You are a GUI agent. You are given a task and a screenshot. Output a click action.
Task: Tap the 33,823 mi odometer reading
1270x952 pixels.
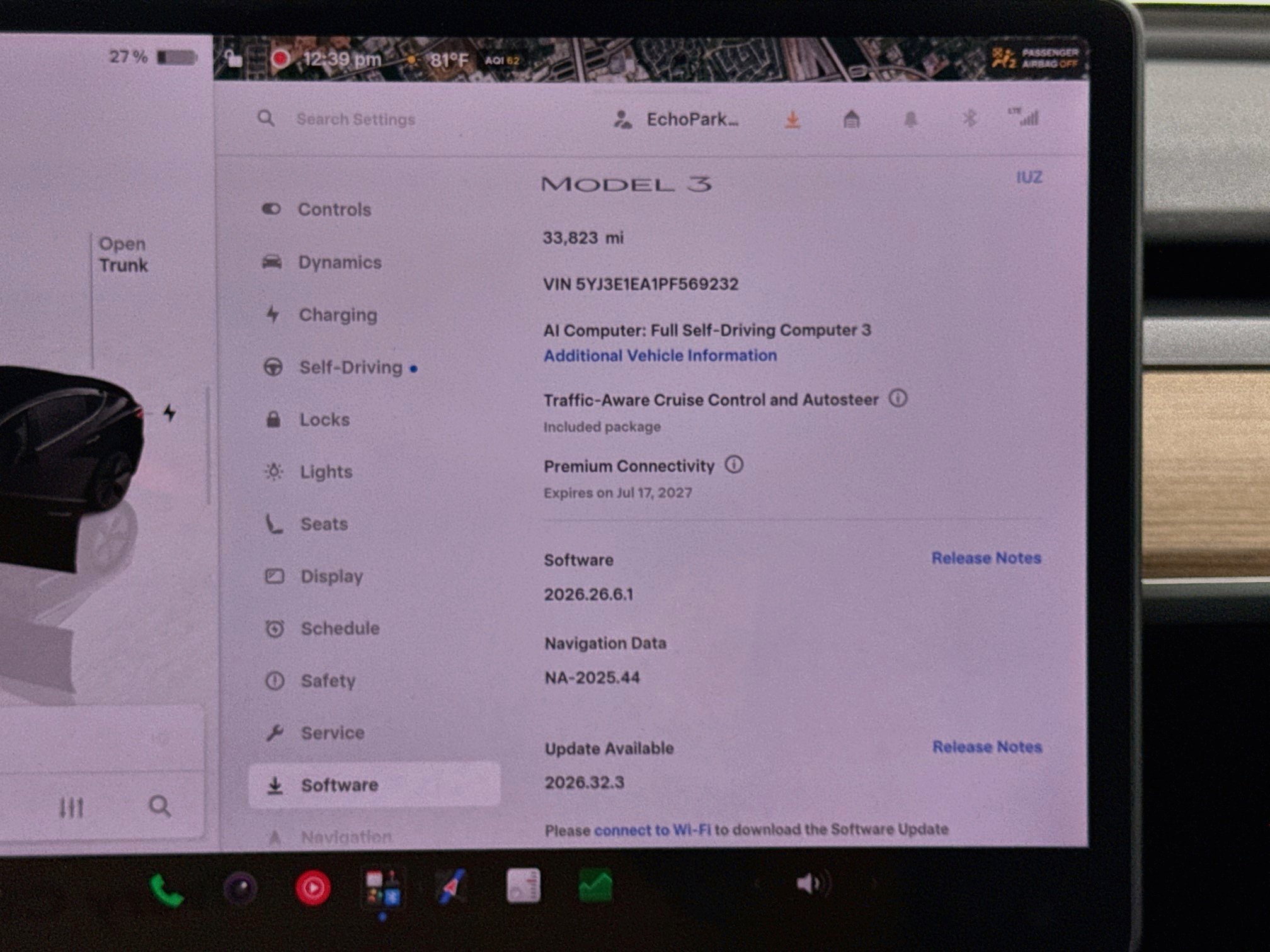pyautogui.click(x=583, y=237)
